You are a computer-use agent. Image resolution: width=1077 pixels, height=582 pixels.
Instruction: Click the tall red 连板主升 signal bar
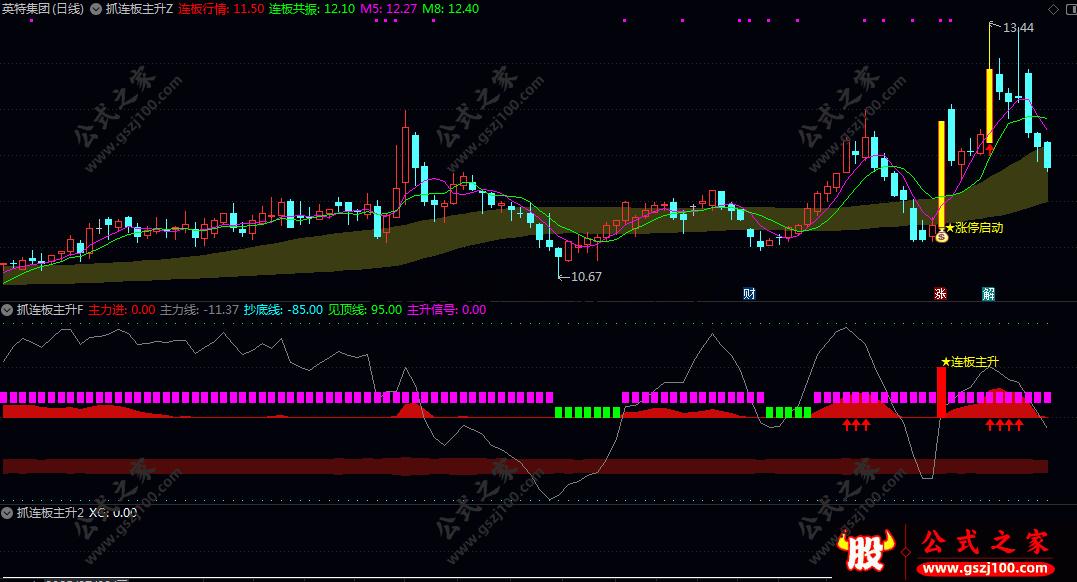[941, 392]
